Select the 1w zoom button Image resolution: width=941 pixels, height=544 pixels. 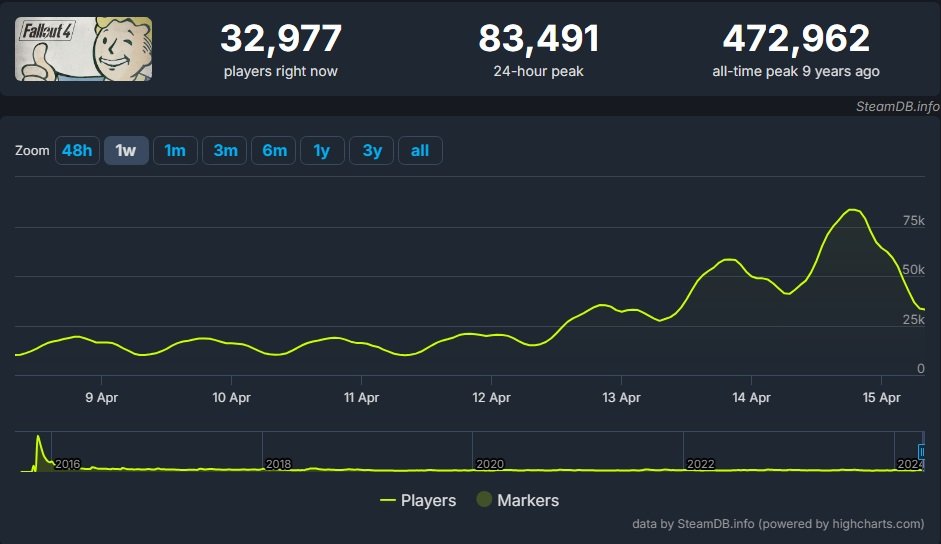(x=126, y=151)
